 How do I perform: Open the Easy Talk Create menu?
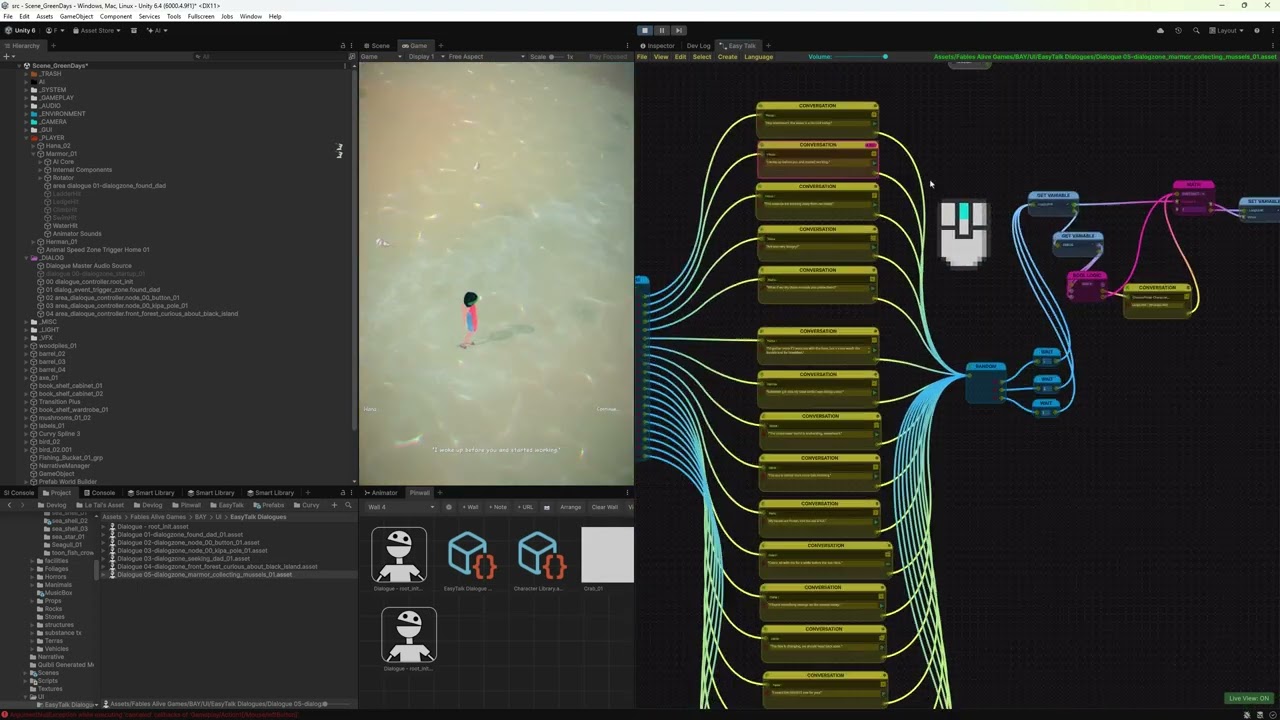(x=727, y=57)
